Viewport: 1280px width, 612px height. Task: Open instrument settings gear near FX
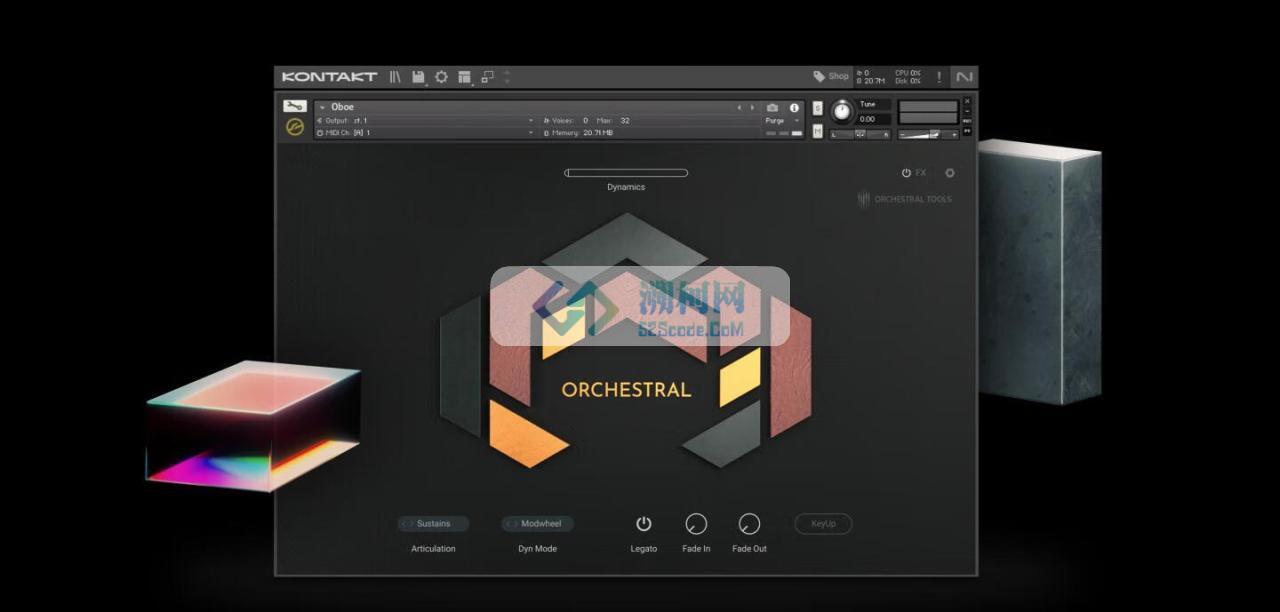[x=950, y=173]
